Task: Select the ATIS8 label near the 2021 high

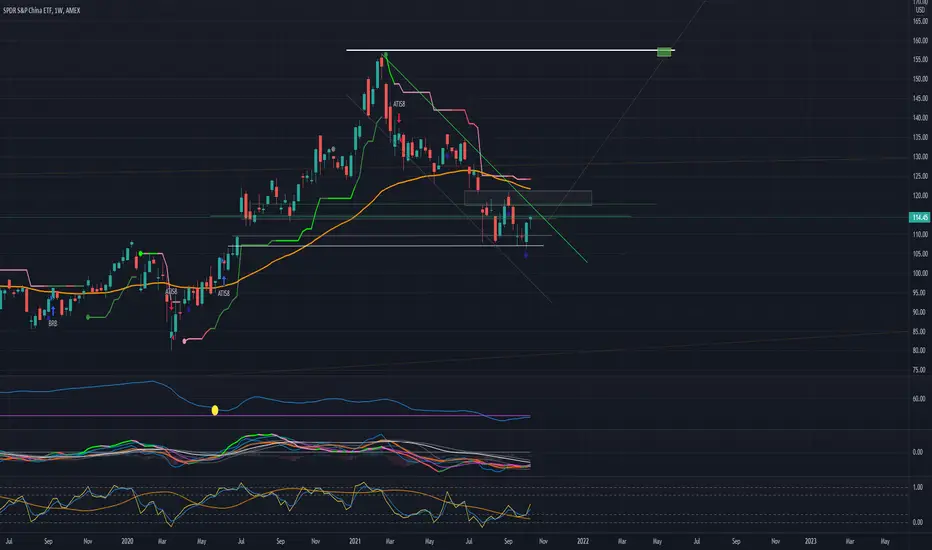Action: click(399, 104)
